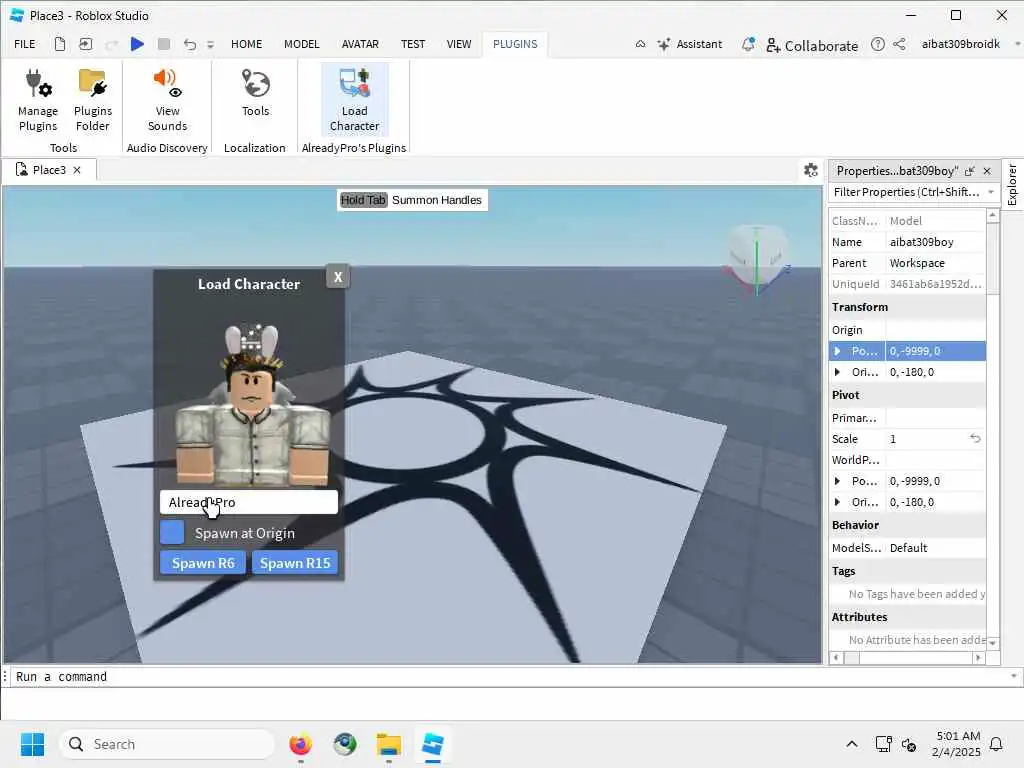Open the Filter Properties dropdown arrow
The height and width of the screenshot is (768, 1024).
click(991, 192)
